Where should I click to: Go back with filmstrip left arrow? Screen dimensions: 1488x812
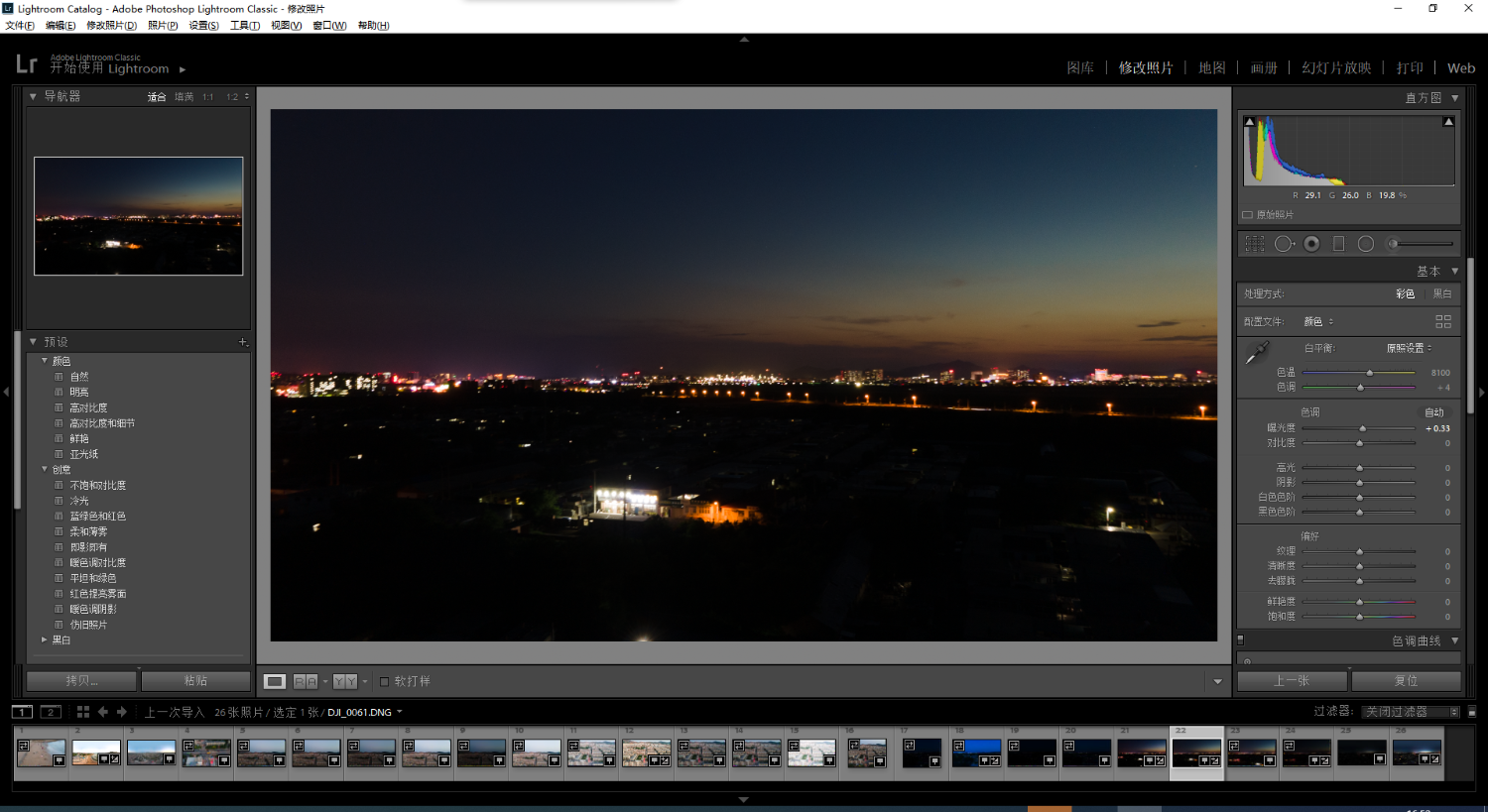(x=102, y=712)
